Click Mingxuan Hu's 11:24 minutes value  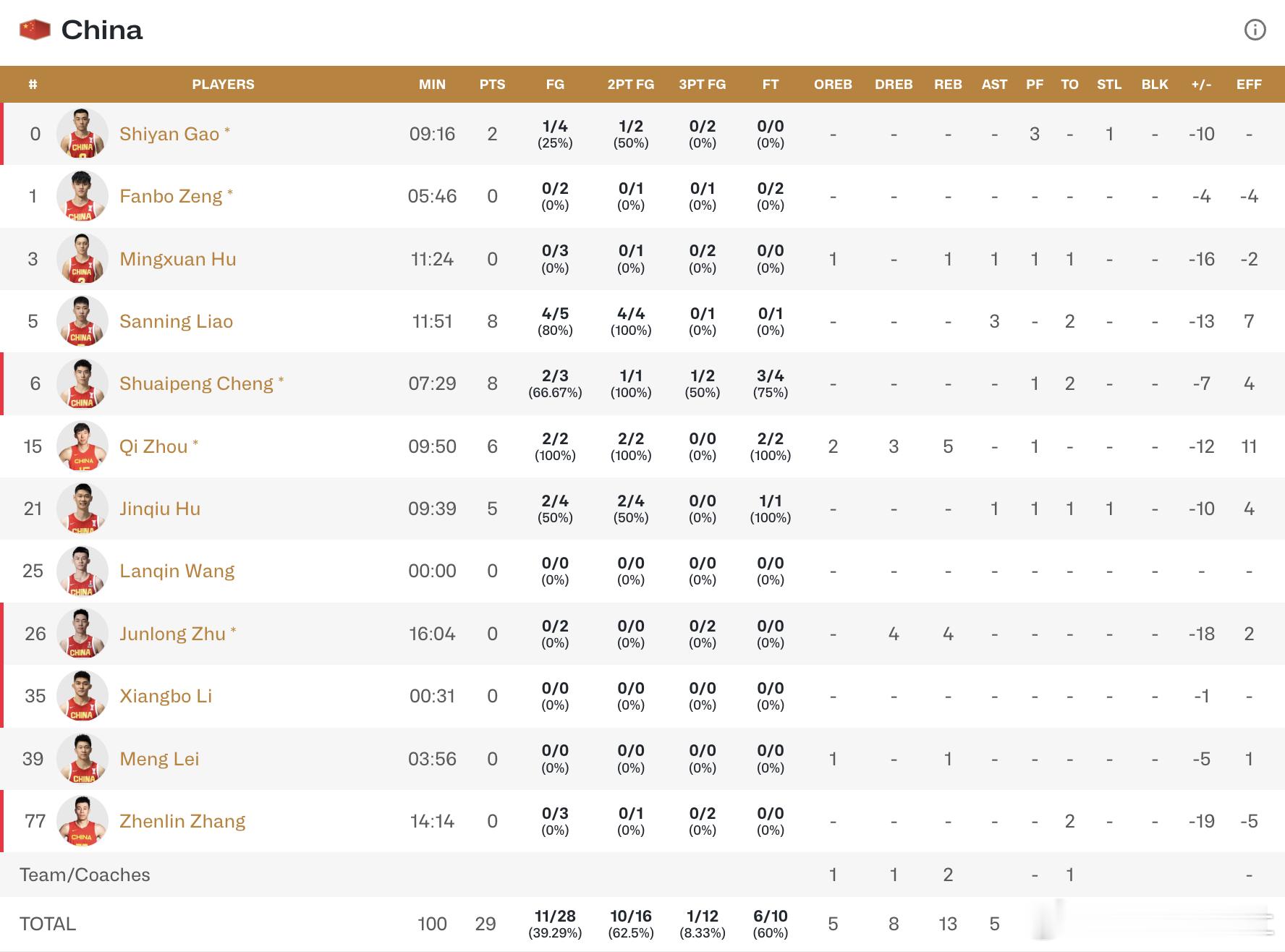(432, 259)
